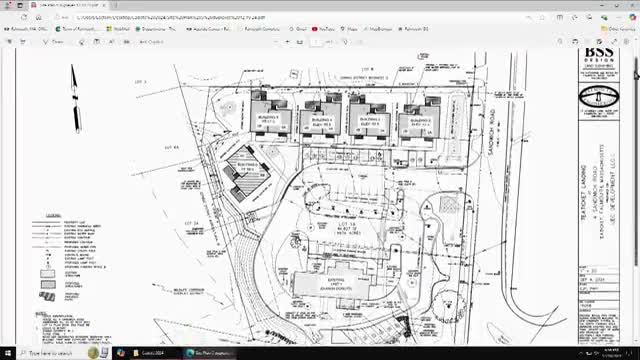Open the Town of Falmouth bookmark
Screen dimensions: 640x360
click(76, 29)
